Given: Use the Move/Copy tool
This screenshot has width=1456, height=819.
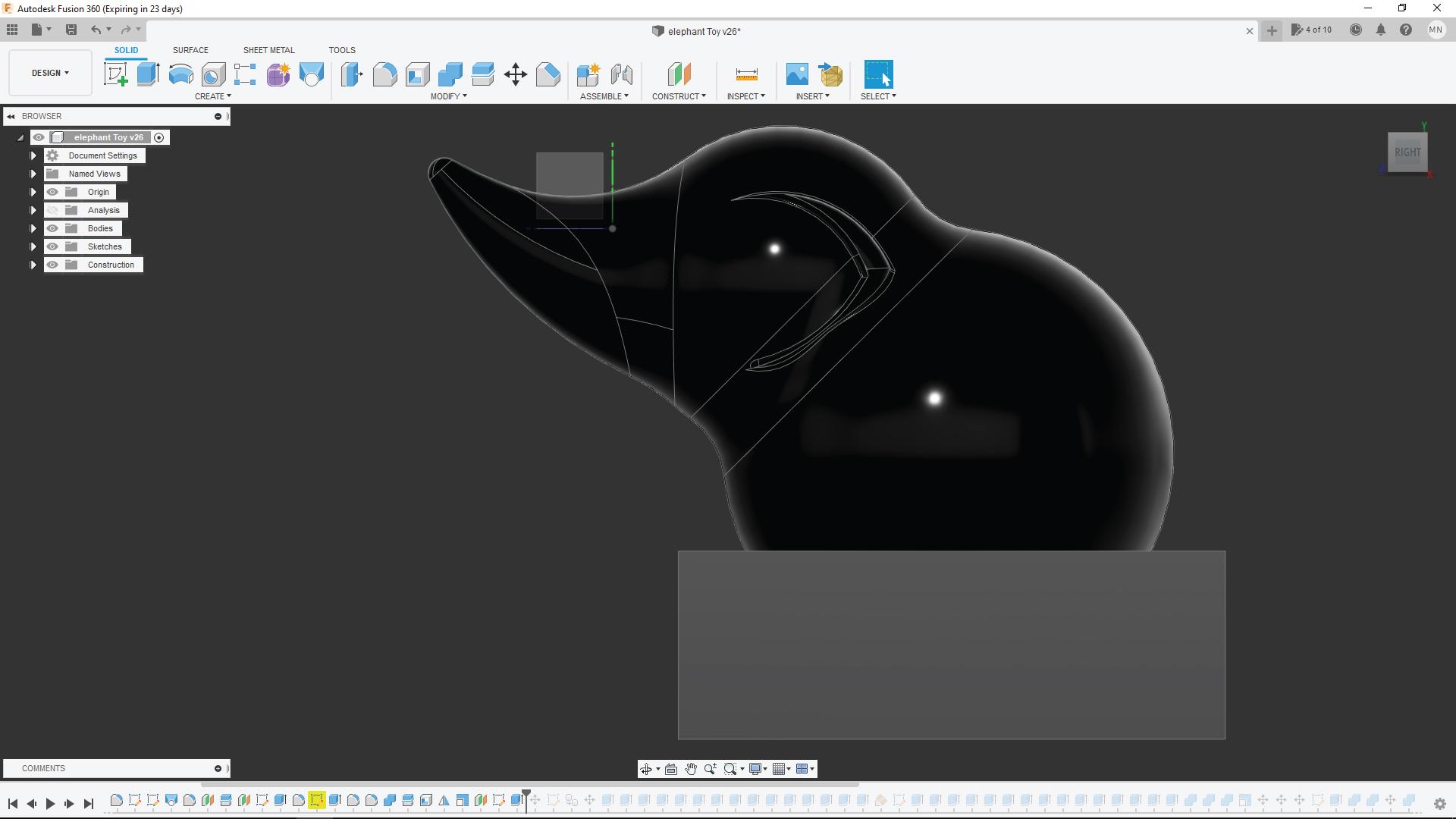Looking at the screenshot, I should 516,74.
